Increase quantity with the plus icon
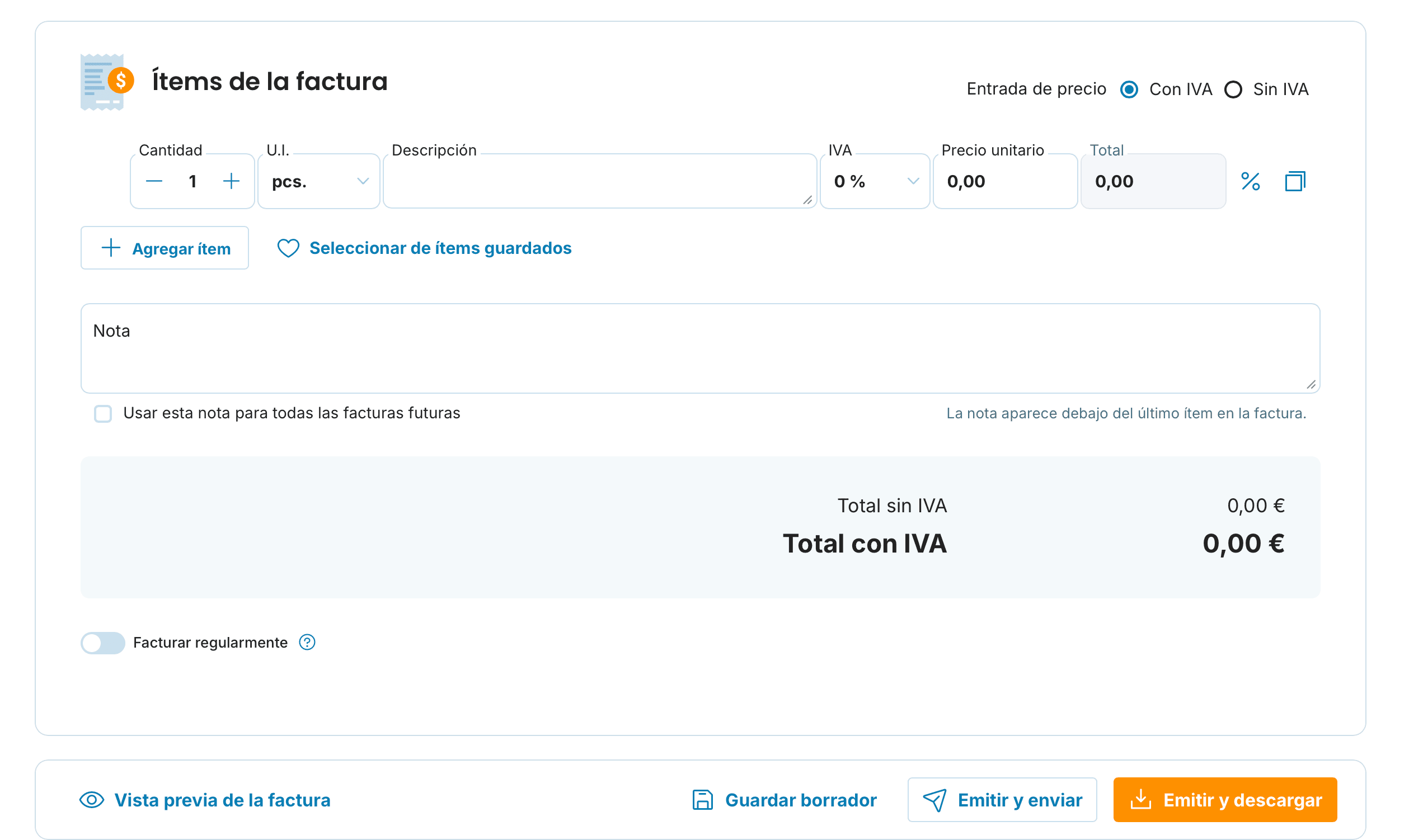1409x840 pixels. point(231,181)
